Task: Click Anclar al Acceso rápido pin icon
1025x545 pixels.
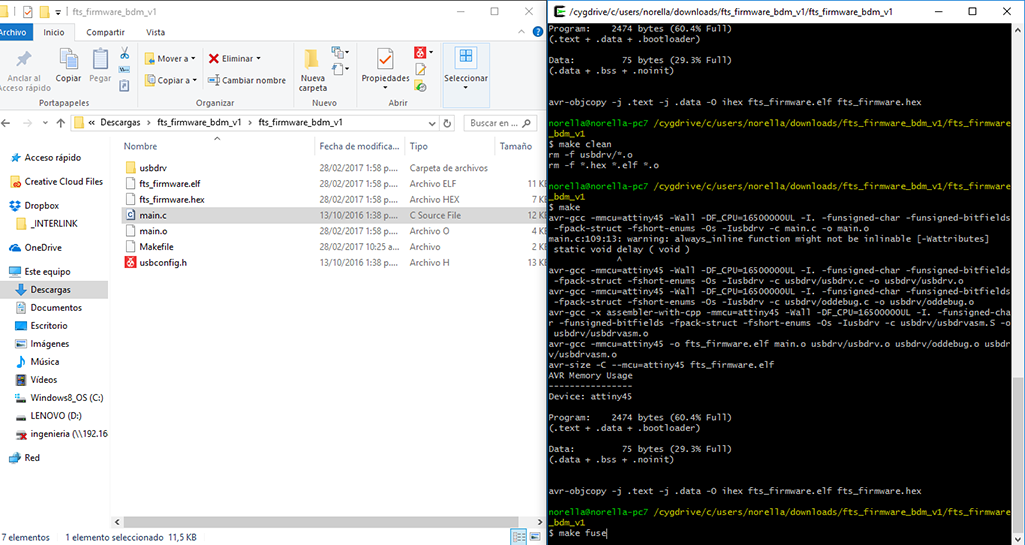Action: click(24, 59)
